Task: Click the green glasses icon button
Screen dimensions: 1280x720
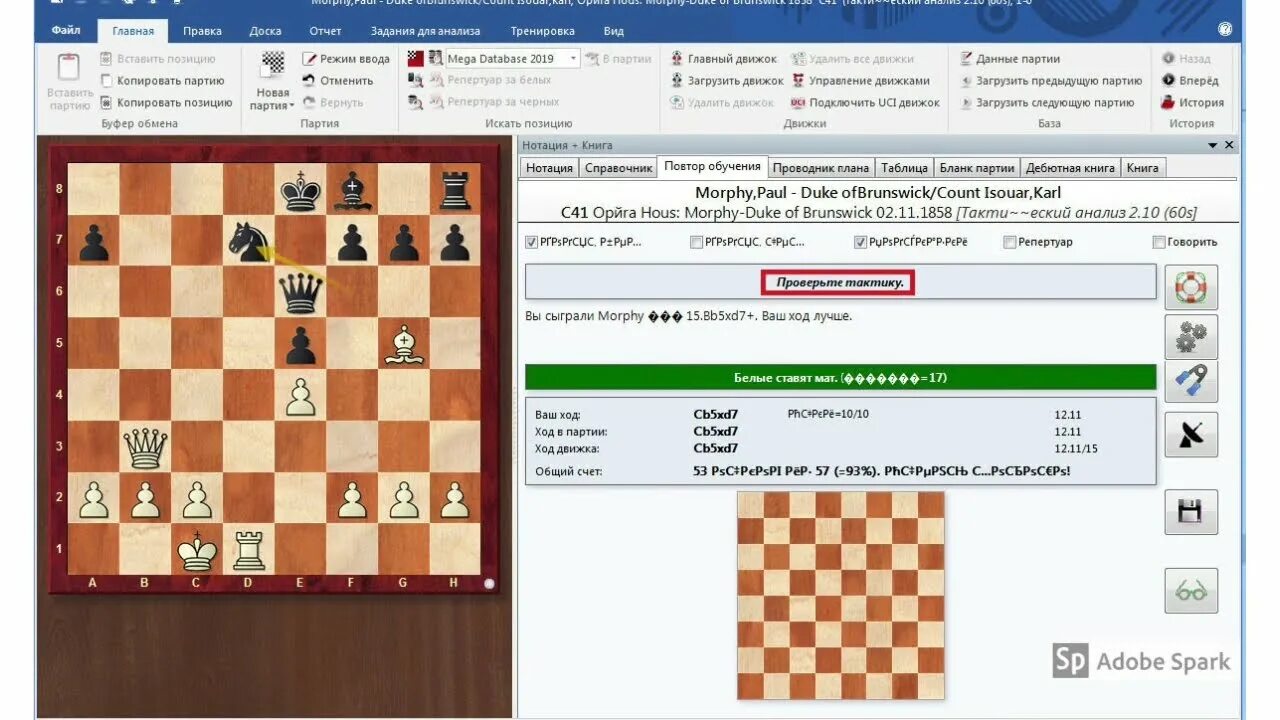Action: (x=1191, y=591)
